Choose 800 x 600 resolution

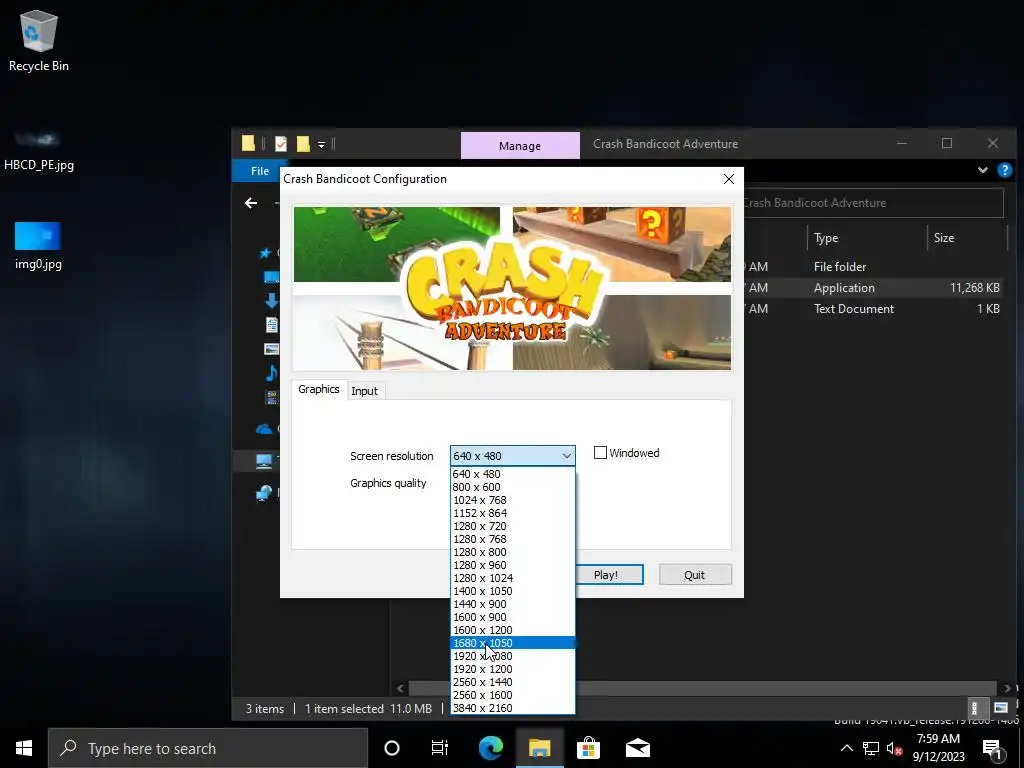coord(513,487)
